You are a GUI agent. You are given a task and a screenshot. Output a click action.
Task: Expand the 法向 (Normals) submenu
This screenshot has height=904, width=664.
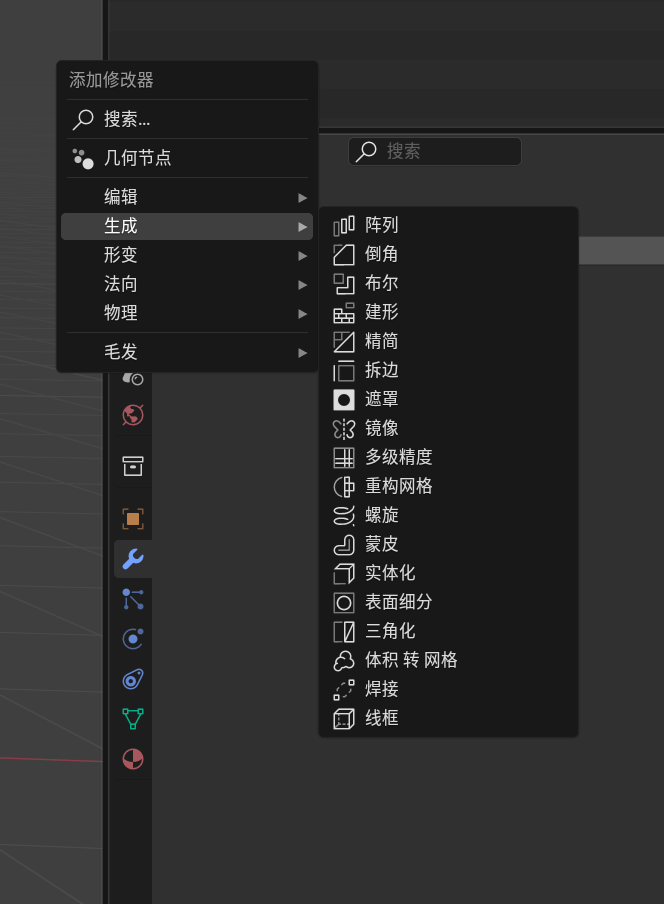coord(187,284)
